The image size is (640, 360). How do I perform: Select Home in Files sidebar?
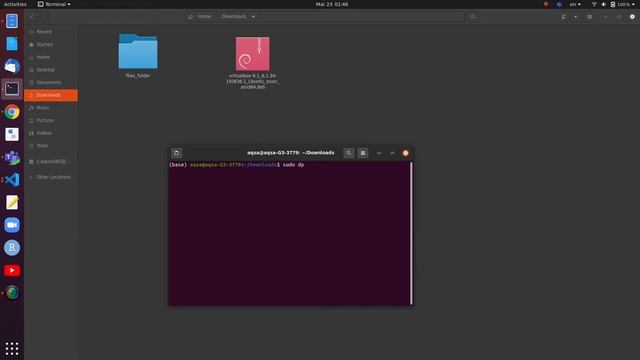click(x=51, y=57)
